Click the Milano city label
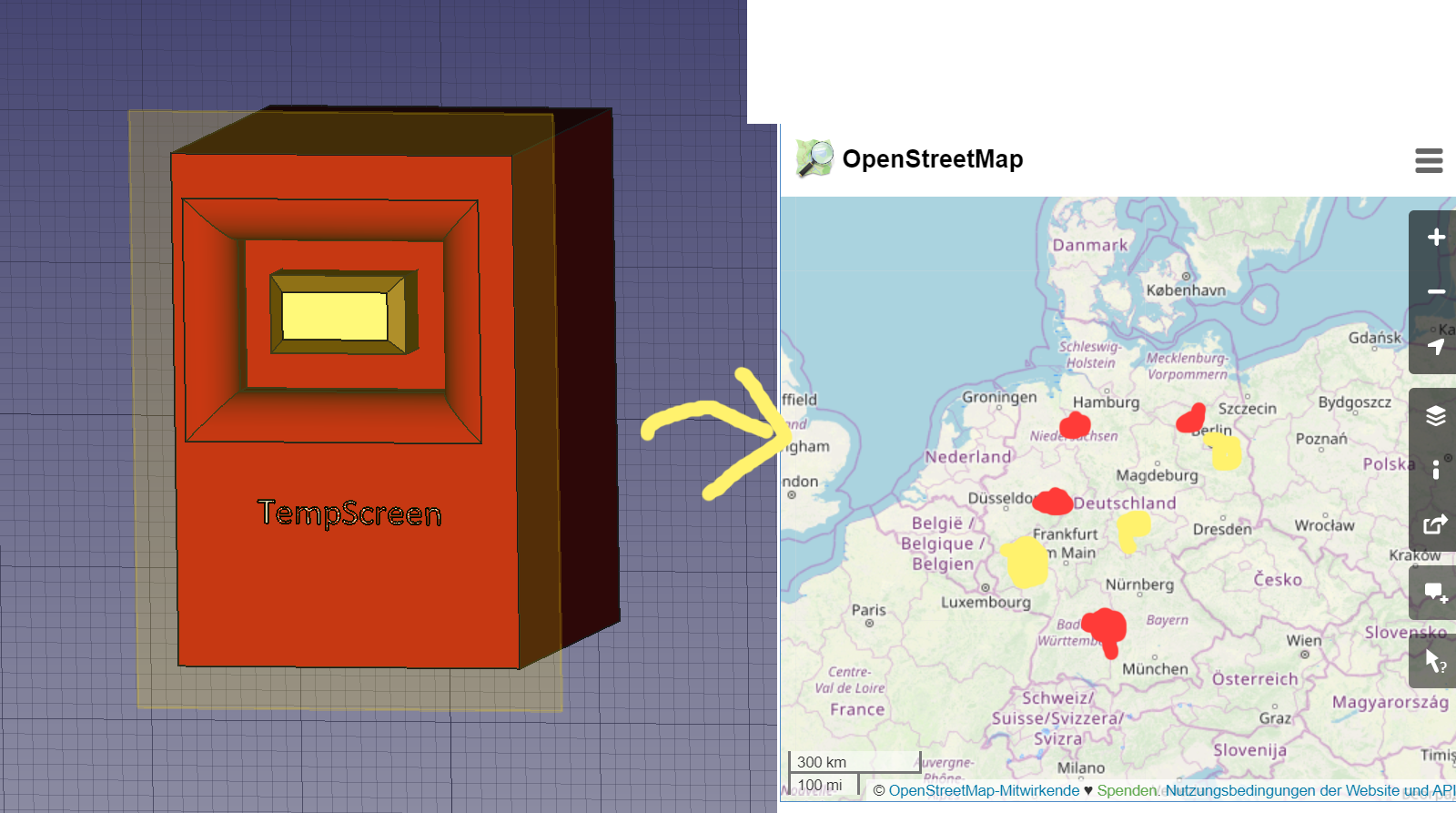Viewport: 1456px width, 813px height. 1081,767
